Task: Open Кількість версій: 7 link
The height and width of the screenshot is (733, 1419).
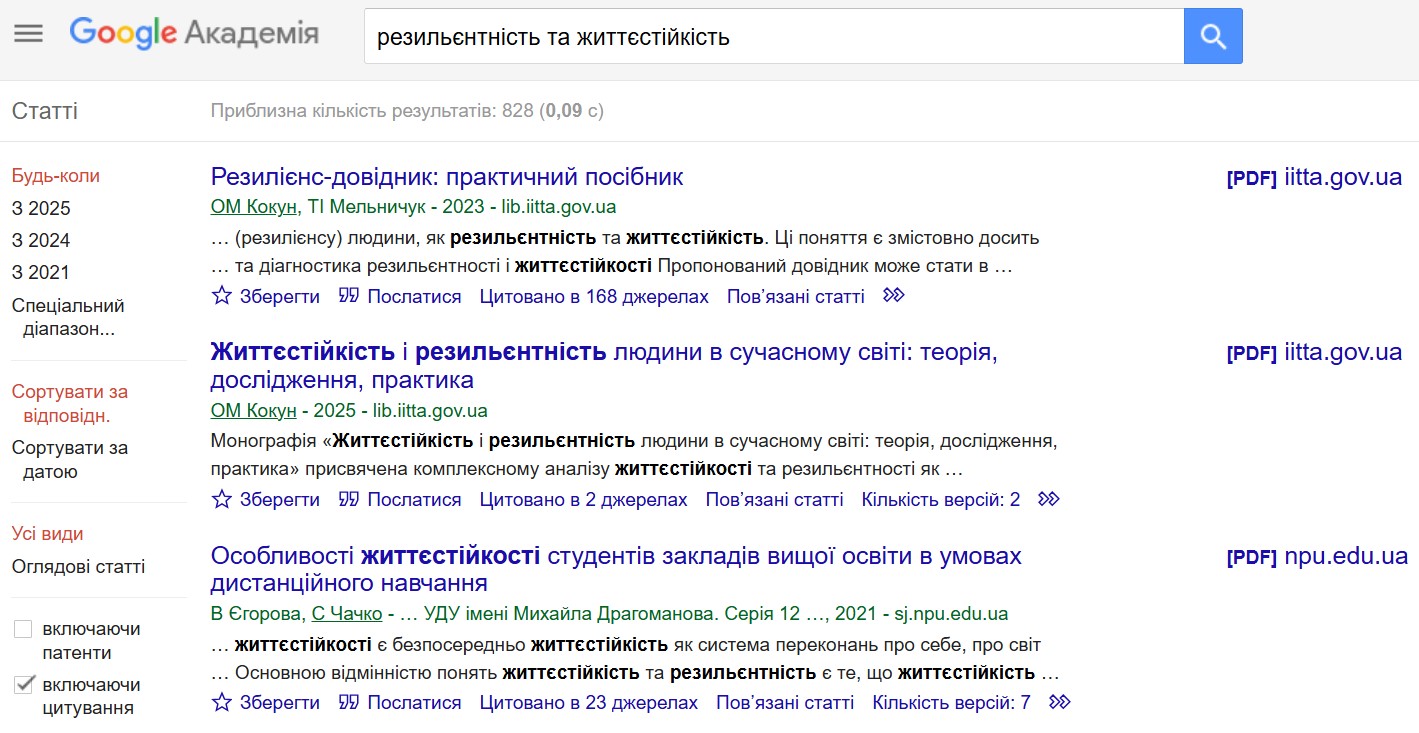Action: click(952, 703)
